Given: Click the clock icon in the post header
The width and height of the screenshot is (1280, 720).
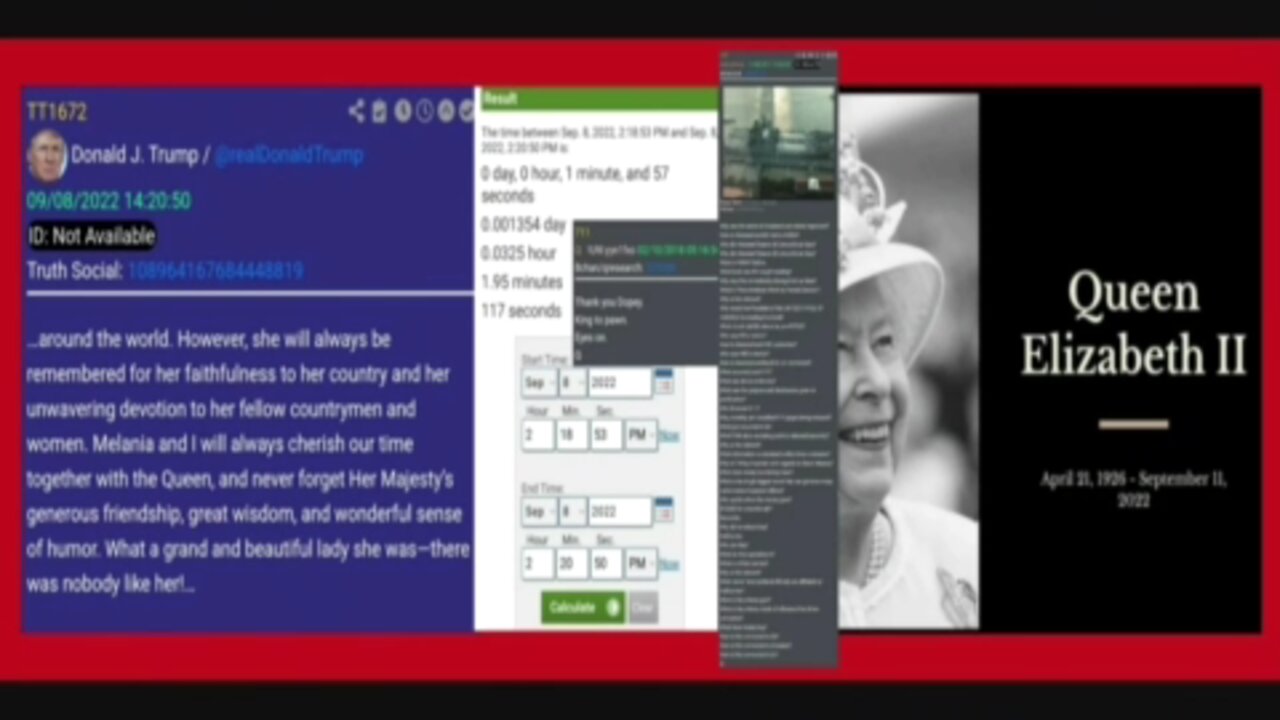Looking at the screenshot, I should pyautogui.click(x=424, y=111).
